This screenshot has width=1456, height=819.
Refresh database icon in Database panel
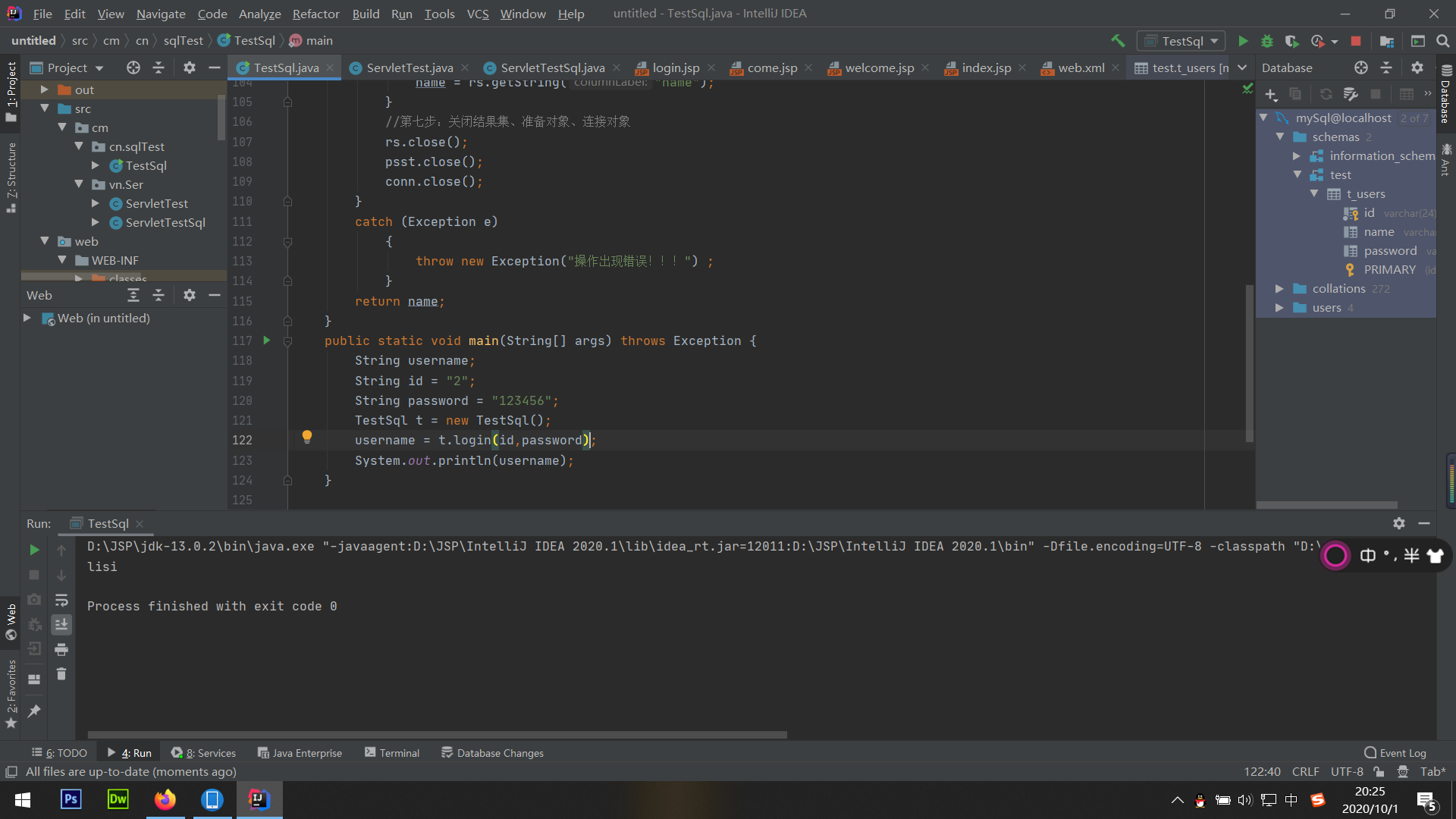click(x=1326, y=94)
